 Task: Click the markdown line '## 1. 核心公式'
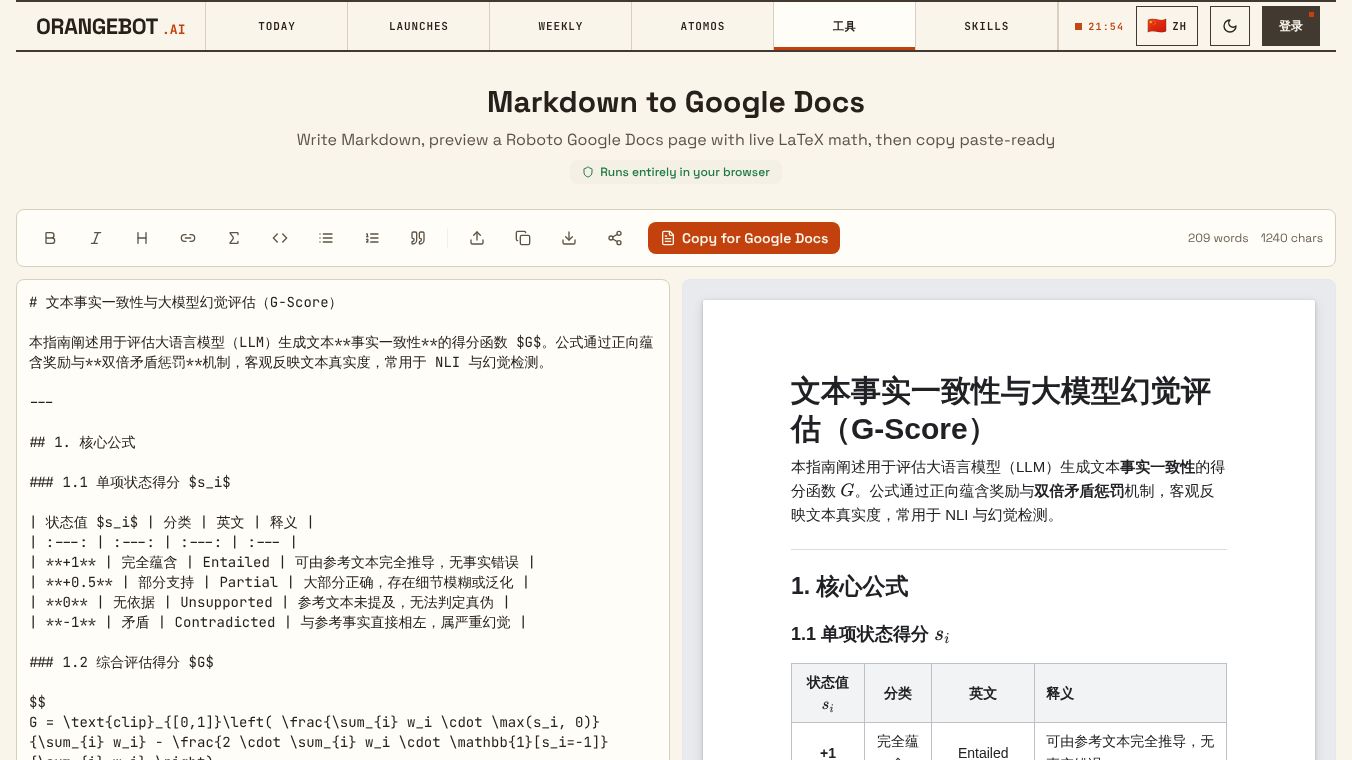point(82,442)
